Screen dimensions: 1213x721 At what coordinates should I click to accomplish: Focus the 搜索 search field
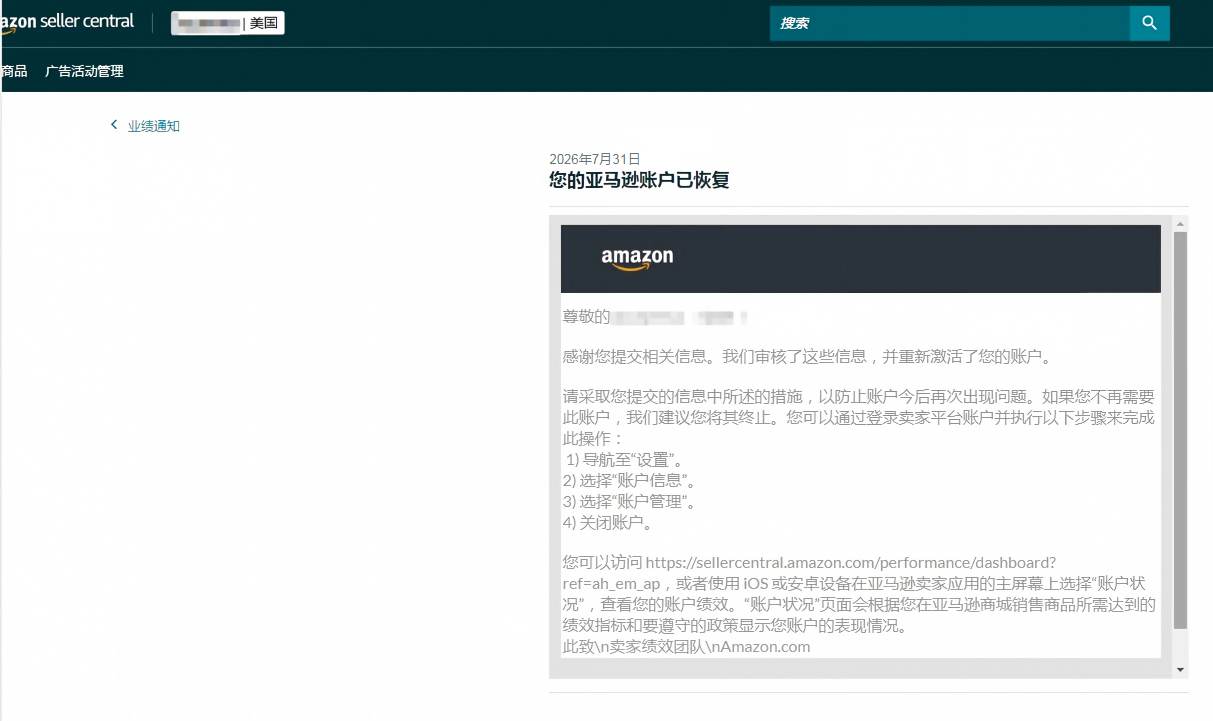click(x=950, y=23)
